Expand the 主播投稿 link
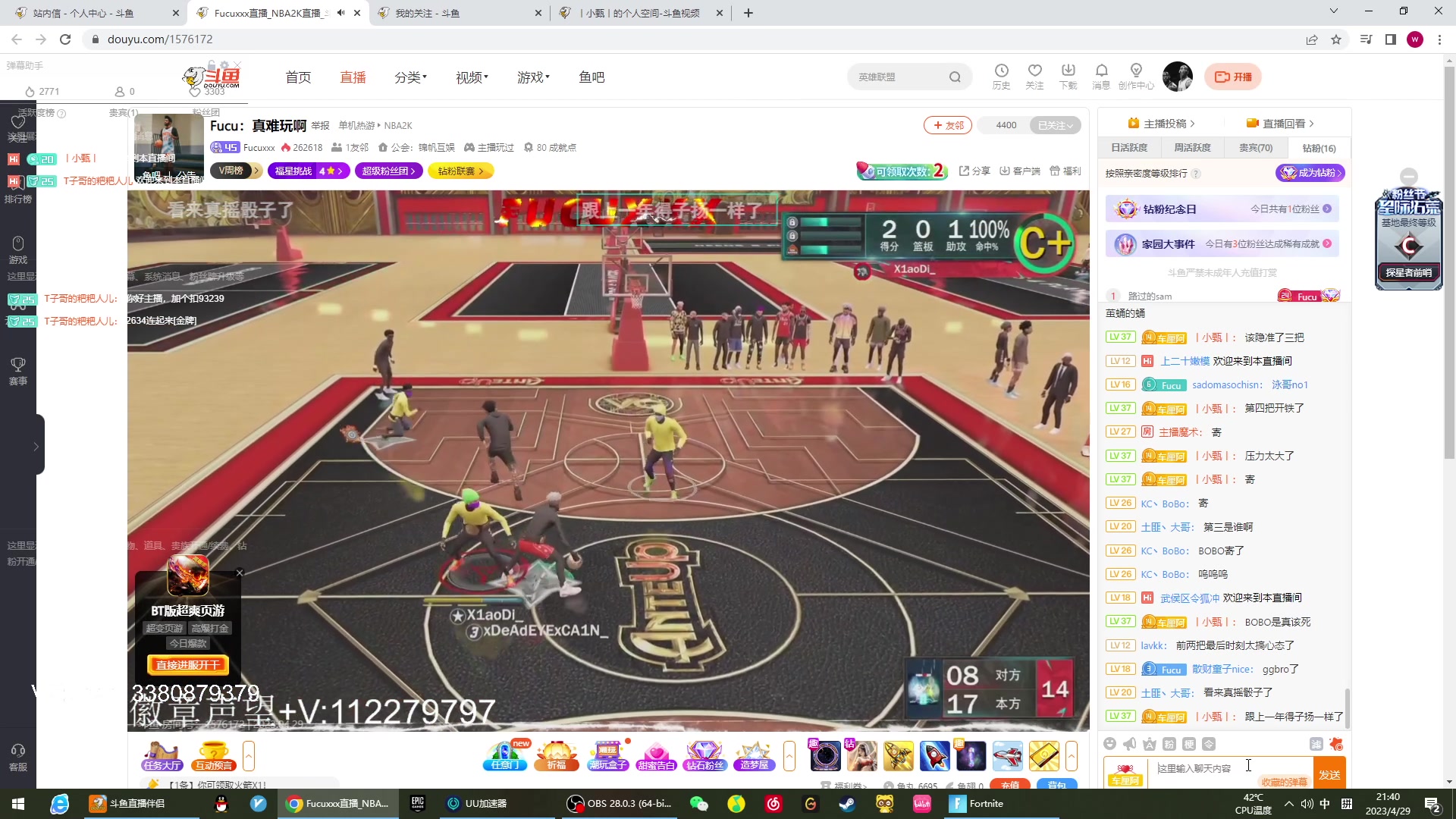Viewport: 1456px width, 819px height. (1161, 124)
